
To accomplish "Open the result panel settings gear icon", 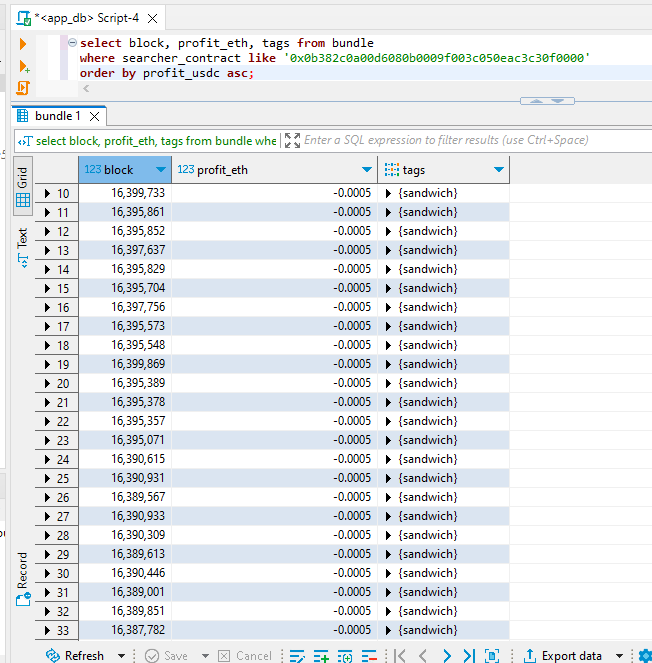I will (x=644, y=656).
